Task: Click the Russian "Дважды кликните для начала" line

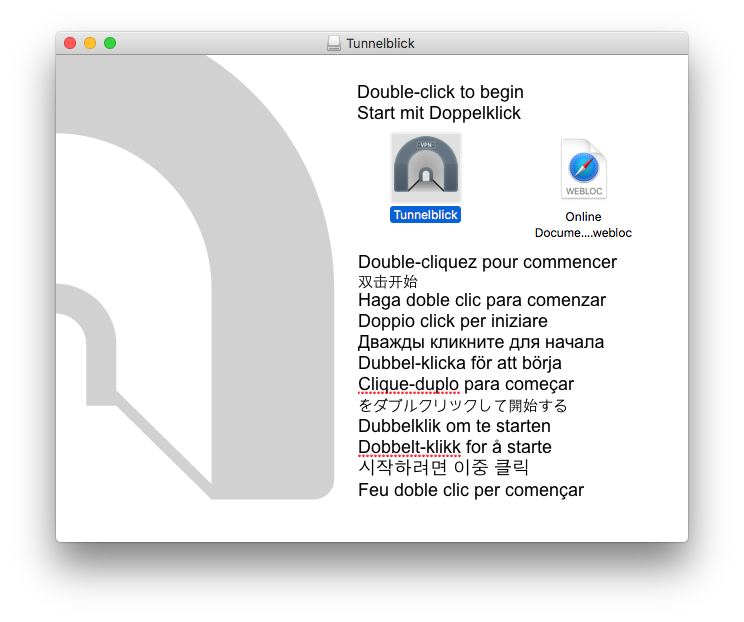Action: [x=480, y=342]
